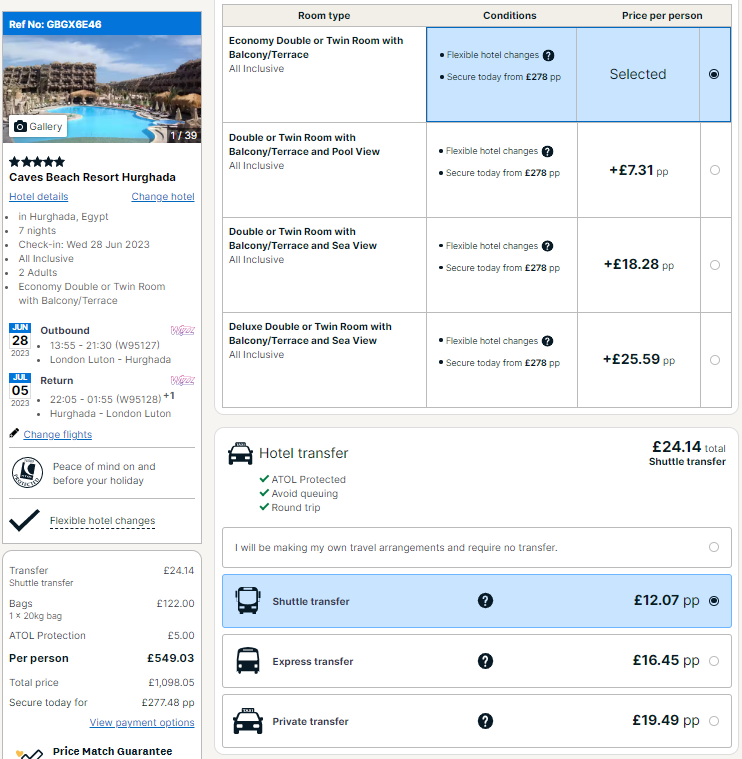
Task: Click the Avoid queuing green checkmark
Action: click(264, 493)
